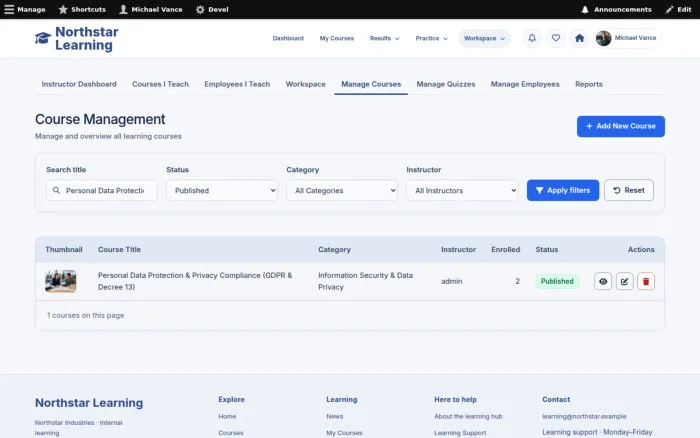Open My Courses nav link
The width and height of the screenshot is (700, 438).
[x=337, y=38]
